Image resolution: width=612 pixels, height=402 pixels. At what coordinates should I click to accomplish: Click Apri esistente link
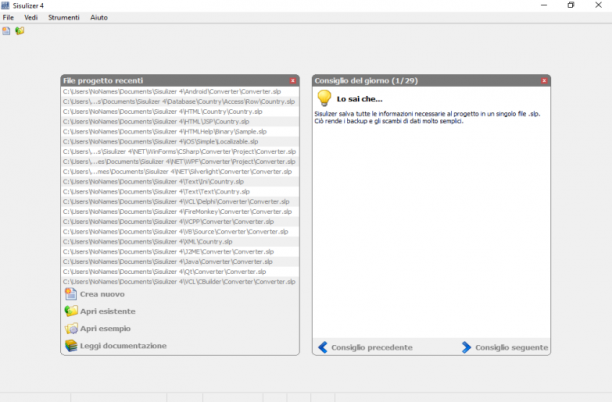pyautogui.click(x=108, y=311)
